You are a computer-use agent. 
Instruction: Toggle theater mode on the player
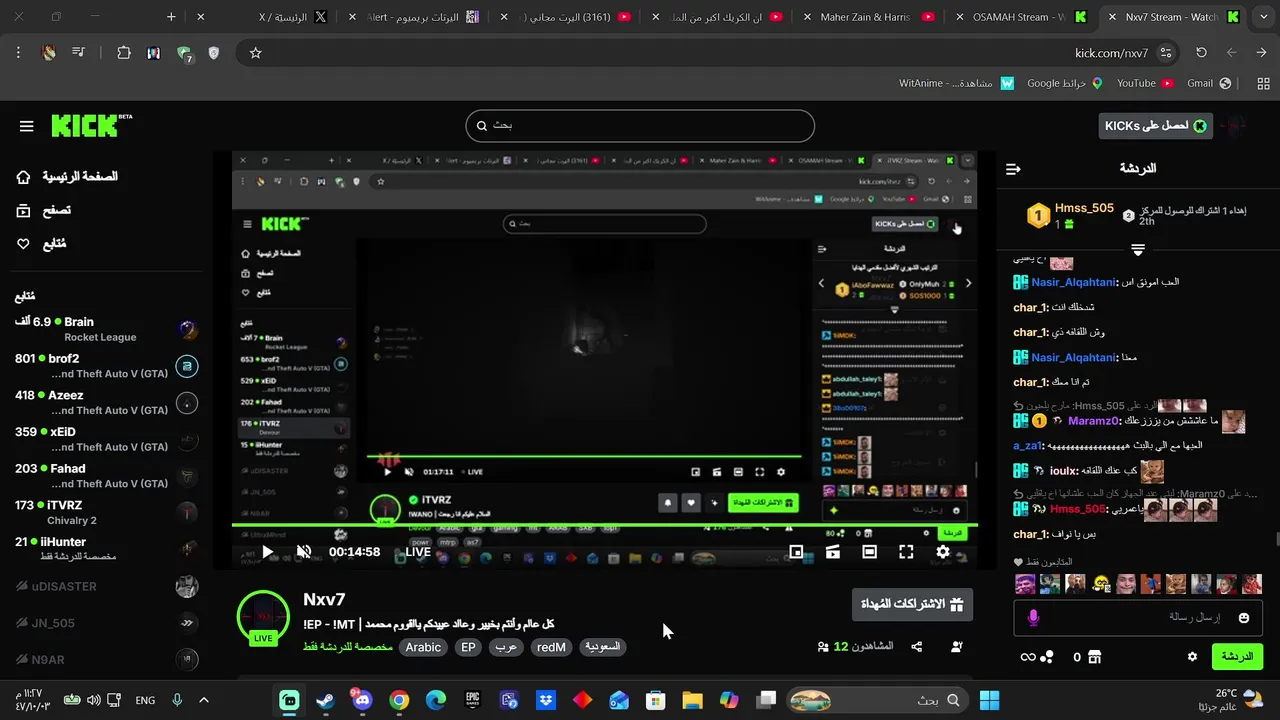869,552
